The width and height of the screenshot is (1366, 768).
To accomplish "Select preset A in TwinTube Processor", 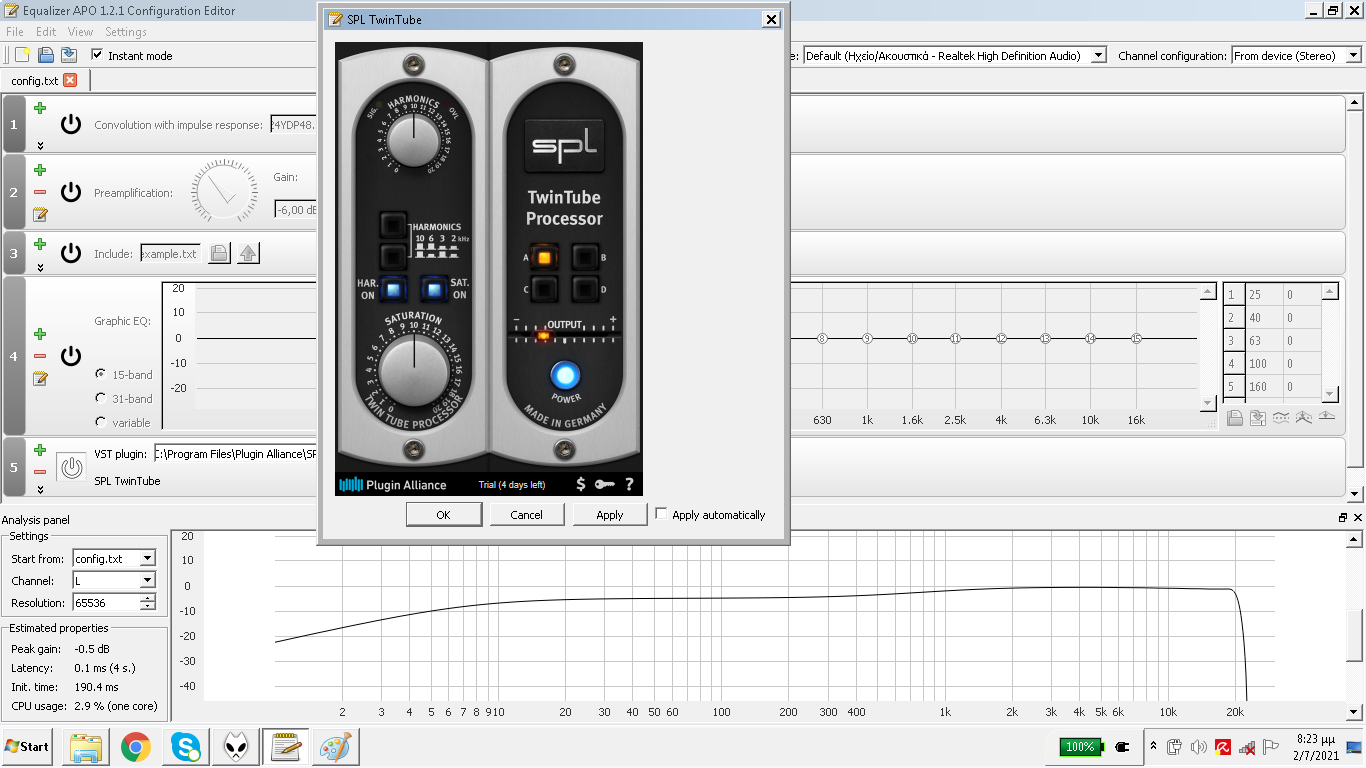I will [543, 257].
